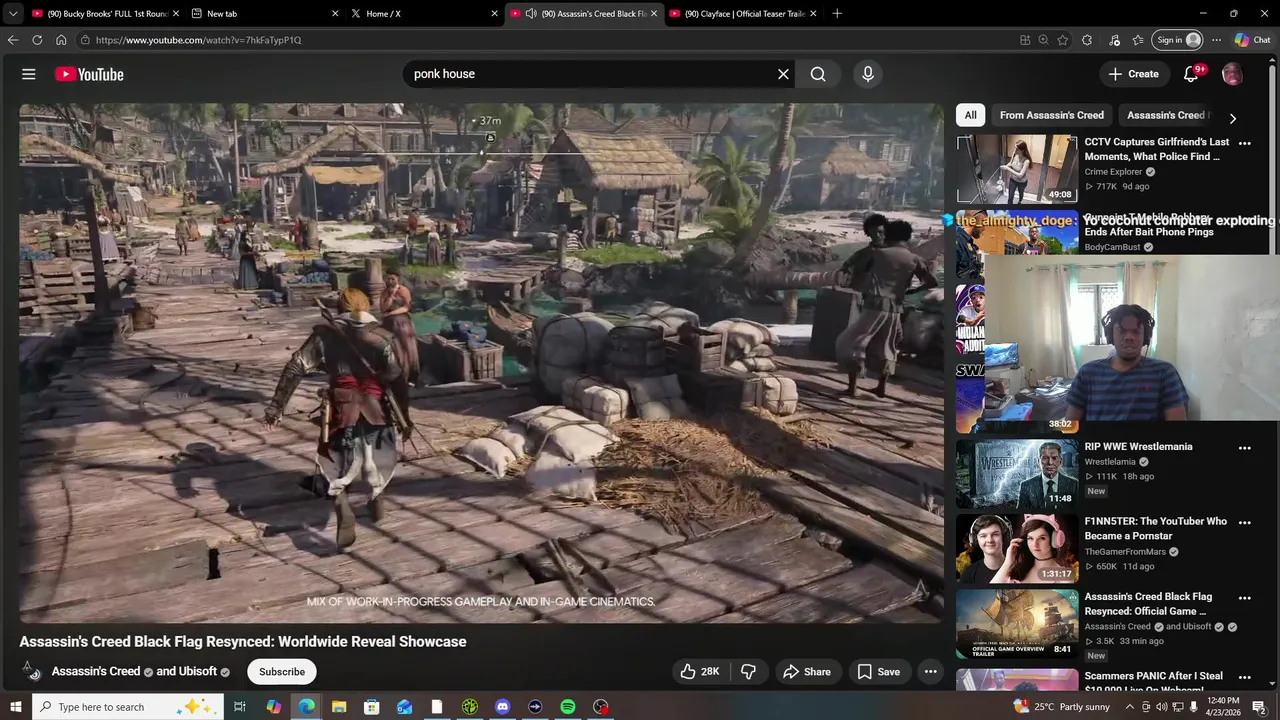The height and width of the screenshot is (720, 1280).
Task: Click the Windows taskbar search box
Action: click(x=127, y=707)
